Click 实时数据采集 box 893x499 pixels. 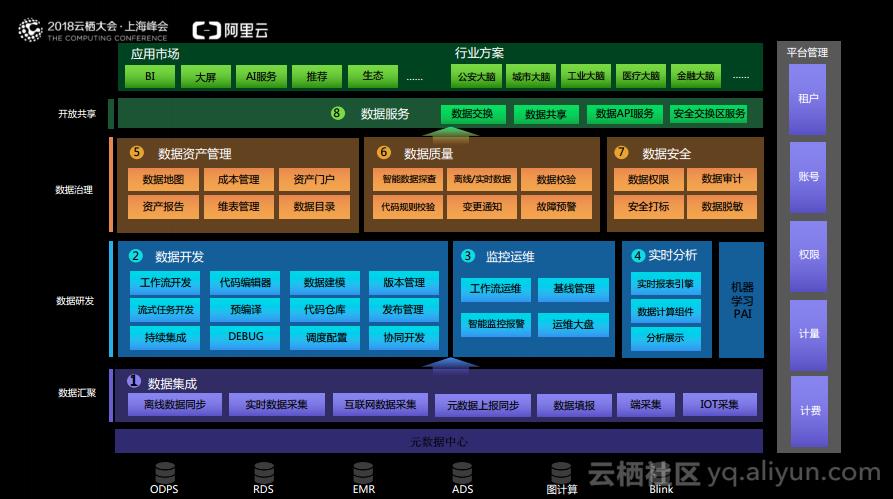pos(277,404)
